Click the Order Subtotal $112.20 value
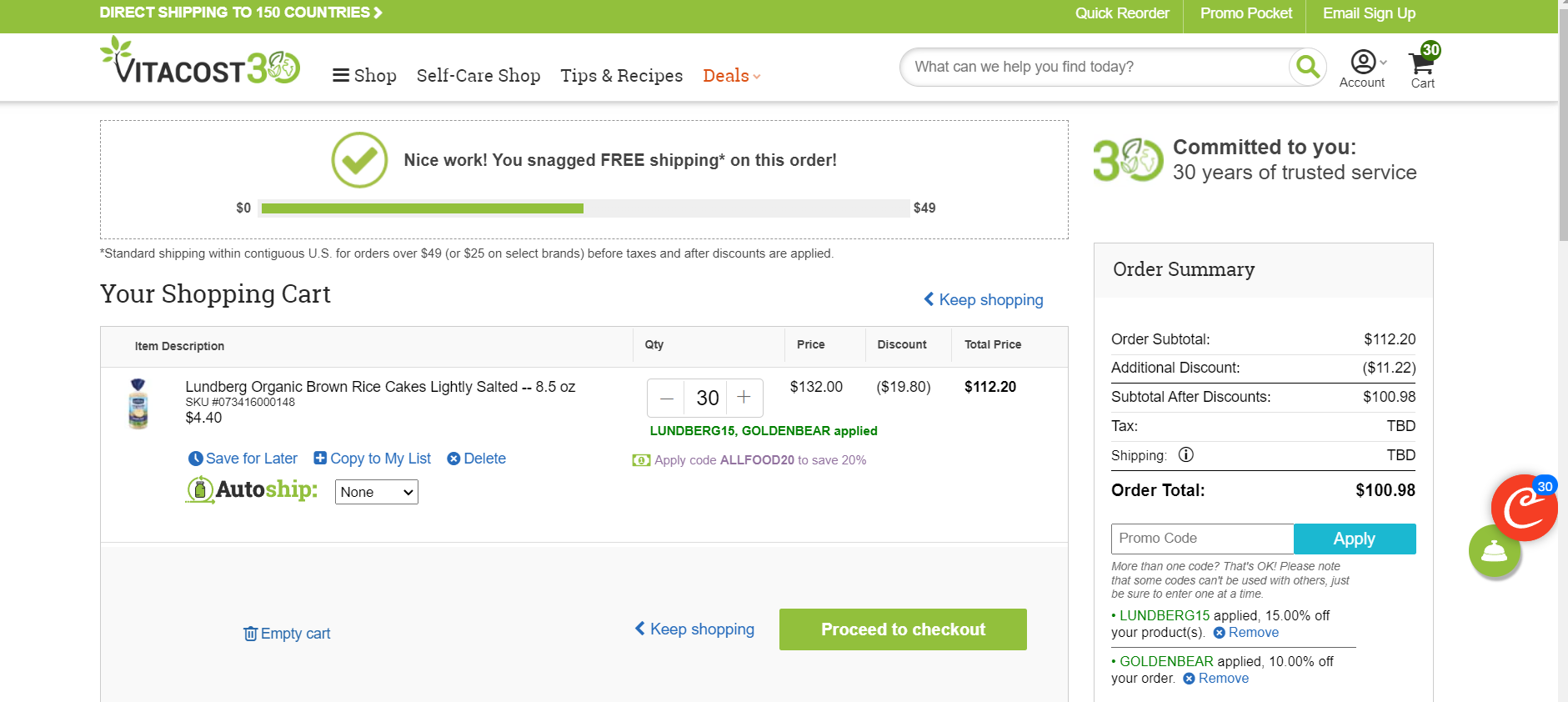 coord(1390,339)
